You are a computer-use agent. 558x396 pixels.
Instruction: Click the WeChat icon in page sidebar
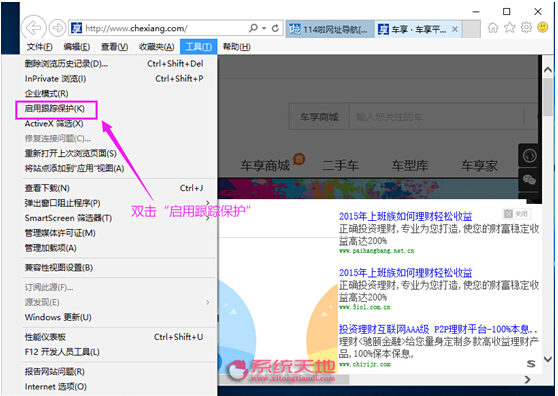(x=530, y=180)
